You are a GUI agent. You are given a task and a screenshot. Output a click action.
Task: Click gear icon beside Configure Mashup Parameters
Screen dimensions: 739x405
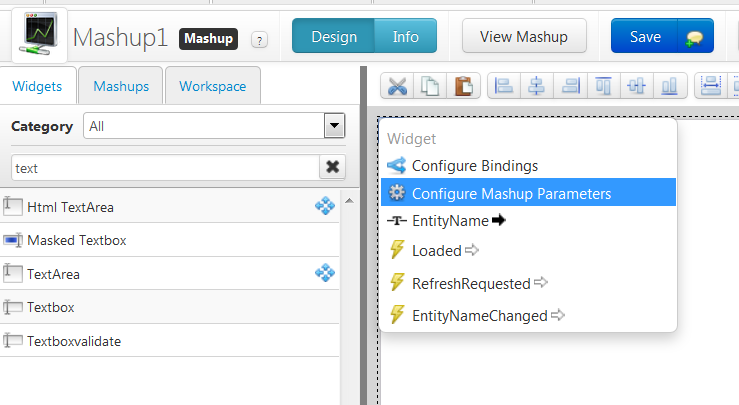[x=397, y=192]
